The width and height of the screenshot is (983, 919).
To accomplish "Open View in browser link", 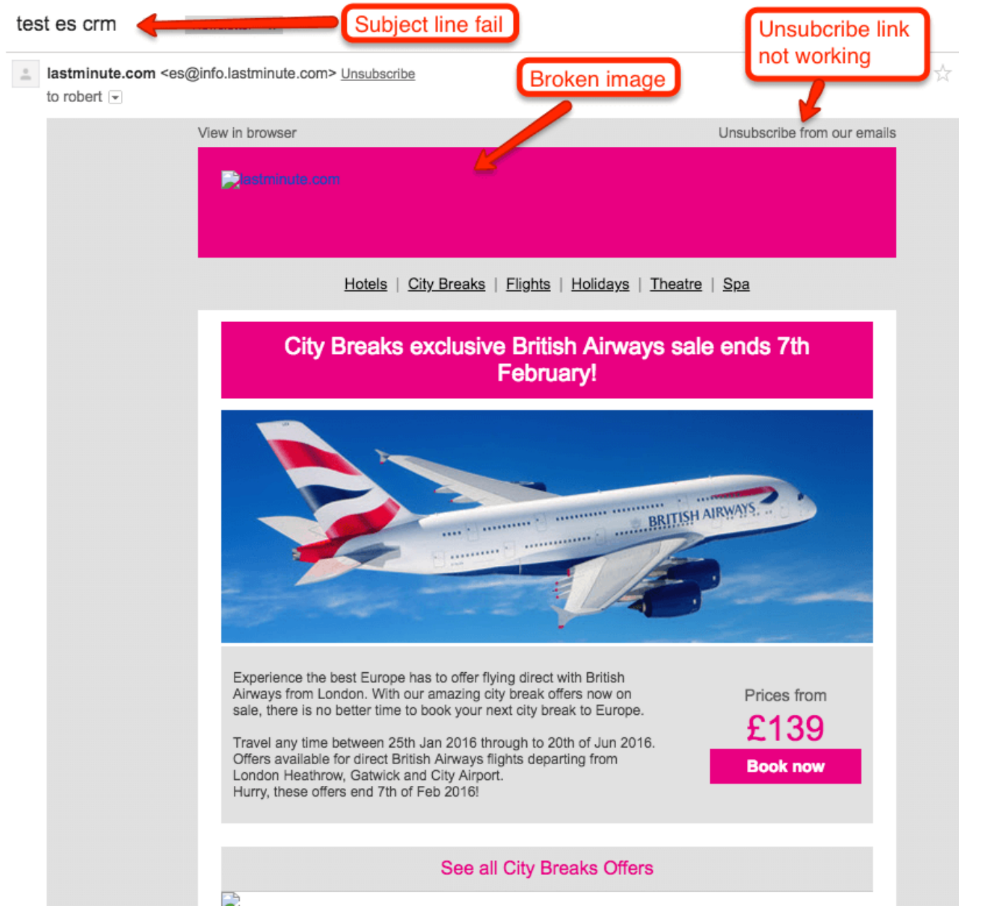I will click(247, 133).
